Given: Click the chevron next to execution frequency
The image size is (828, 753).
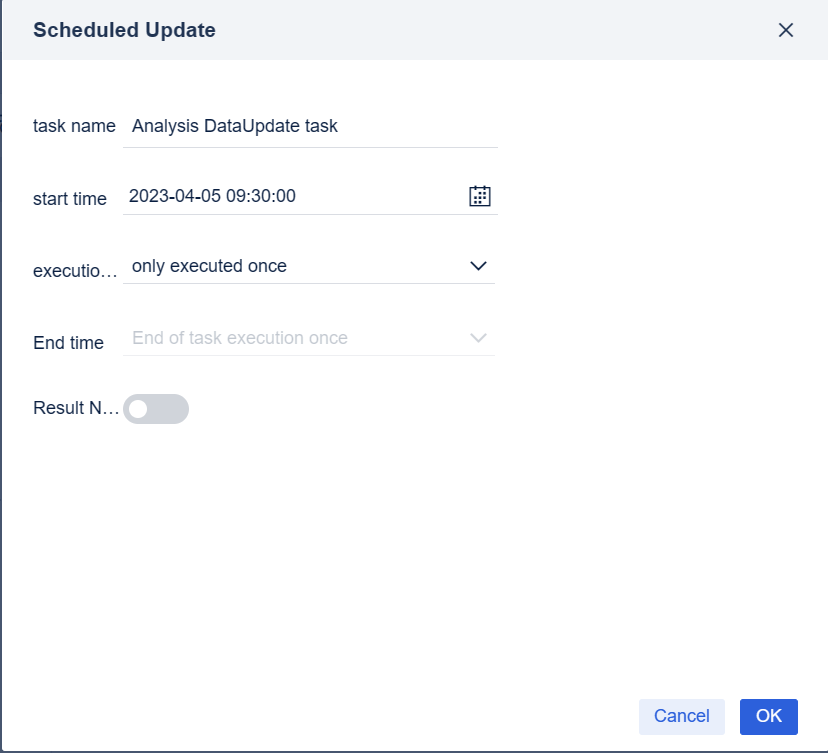Looking at the screenshot, I should pyautogui.click(x=478, y=266).
